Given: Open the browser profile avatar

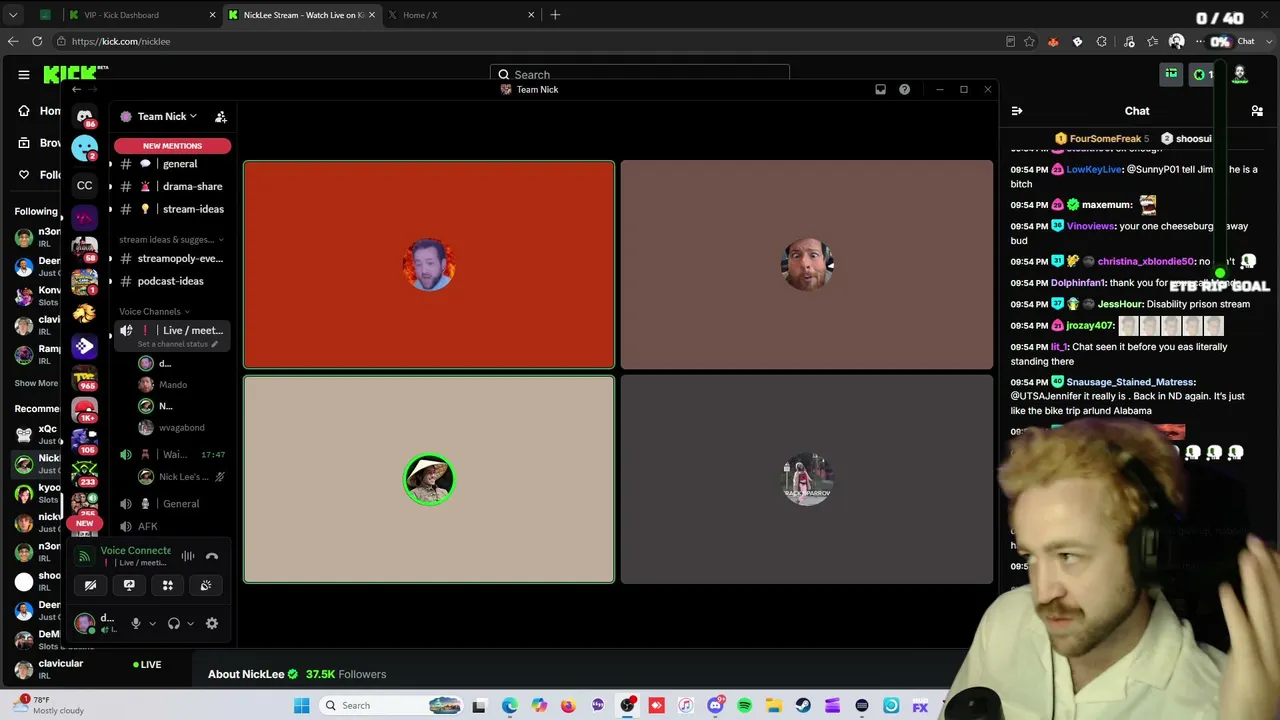Looking at the screenshot, I should pos(1177,41).
